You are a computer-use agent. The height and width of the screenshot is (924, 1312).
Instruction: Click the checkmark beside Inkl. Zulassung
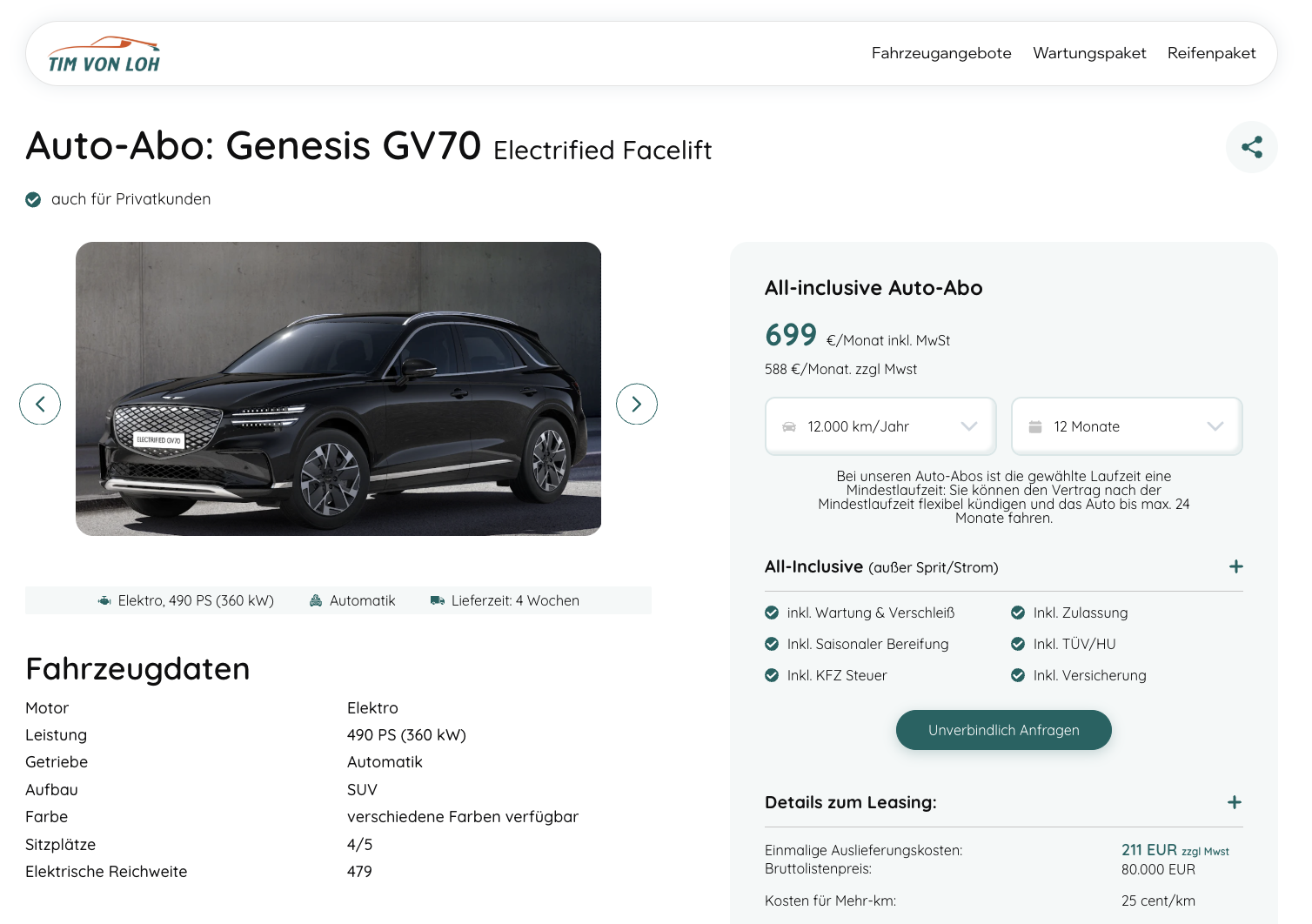(x=1017, y=613)
